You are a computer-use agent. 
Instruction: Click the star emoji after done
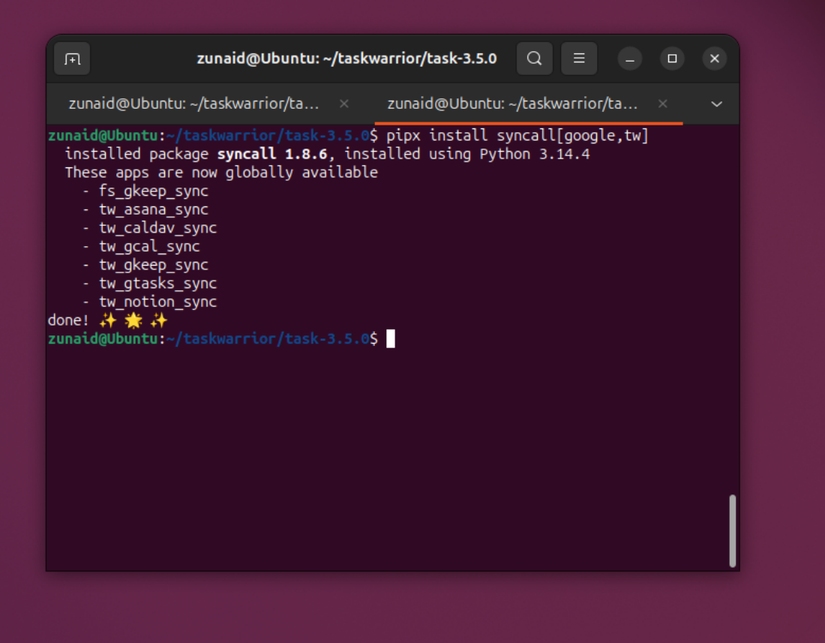[x=134, y=320]
